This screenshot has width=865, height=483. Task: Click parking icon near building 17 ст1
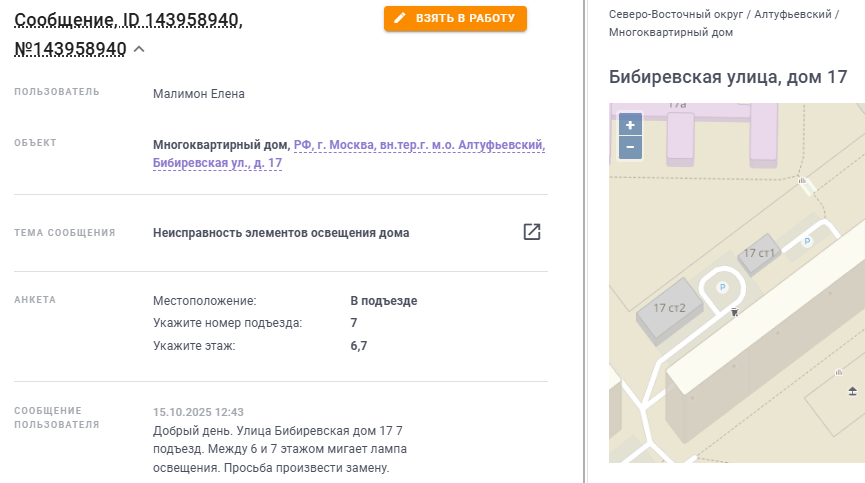pos(808,241)
